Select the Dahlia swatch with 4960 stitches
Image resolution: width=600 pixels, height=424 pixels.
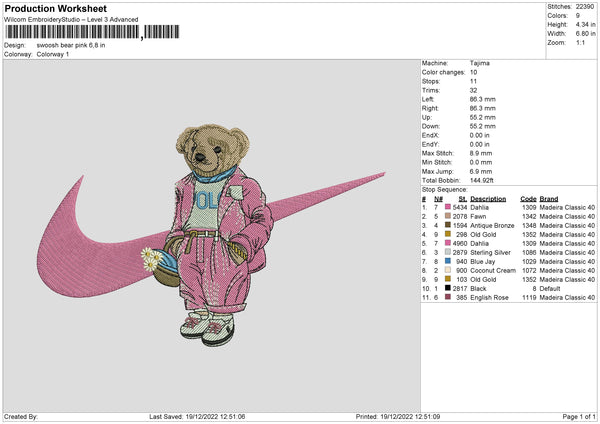click(x=448, y=243)
